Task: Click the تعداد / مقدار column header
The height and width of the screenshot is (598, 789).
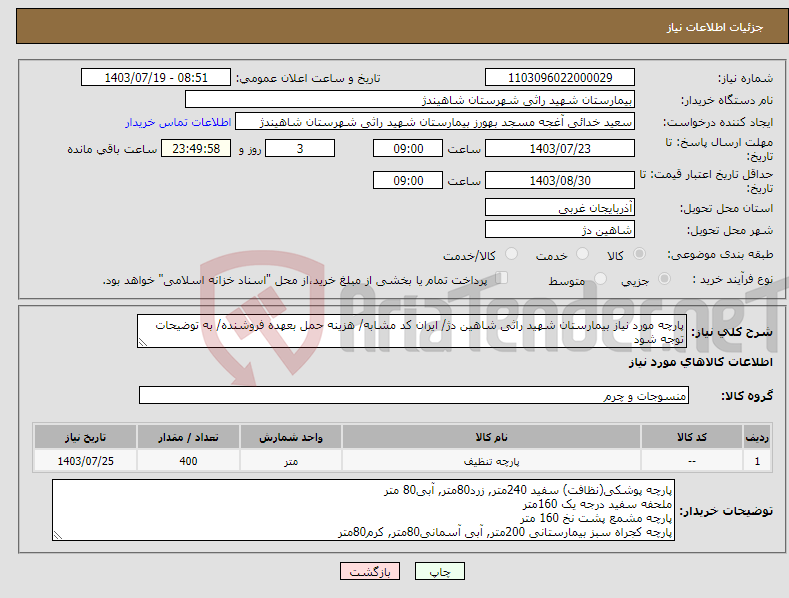Action: 188,437
